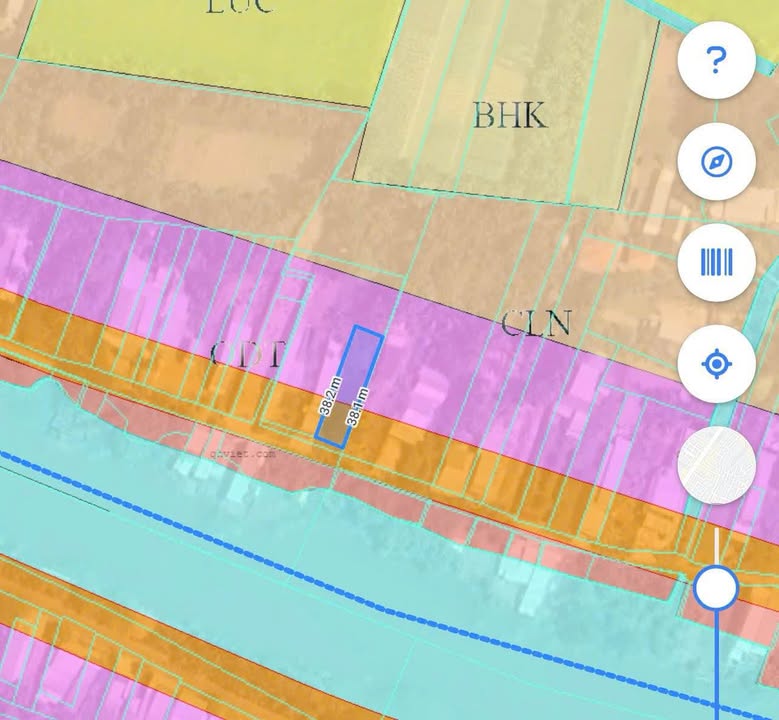Center map with the locate target button
The image size is (779, 720).
tap(715, 364)
